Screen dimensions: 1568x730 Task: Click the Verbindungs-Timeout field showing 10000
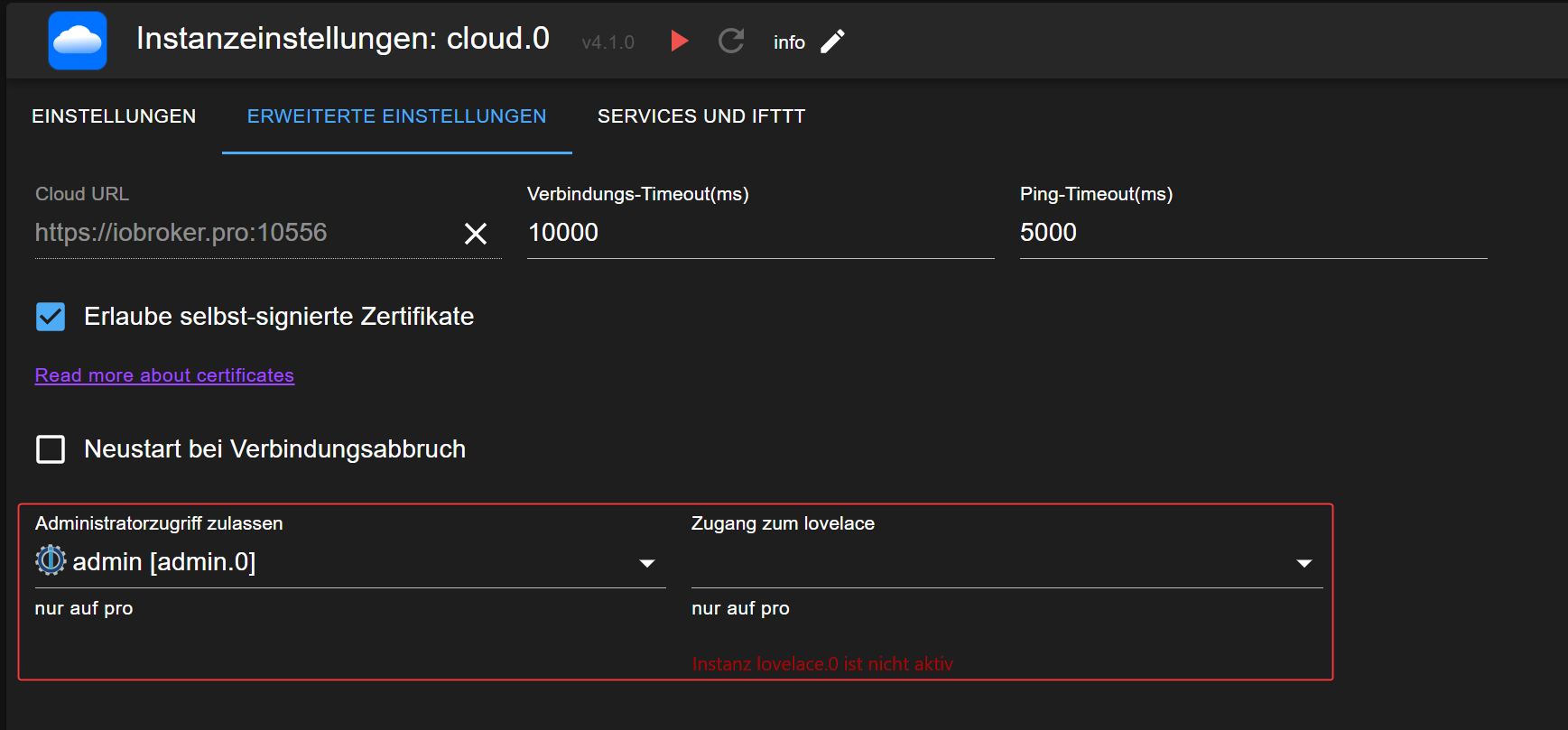coord(760,233)
